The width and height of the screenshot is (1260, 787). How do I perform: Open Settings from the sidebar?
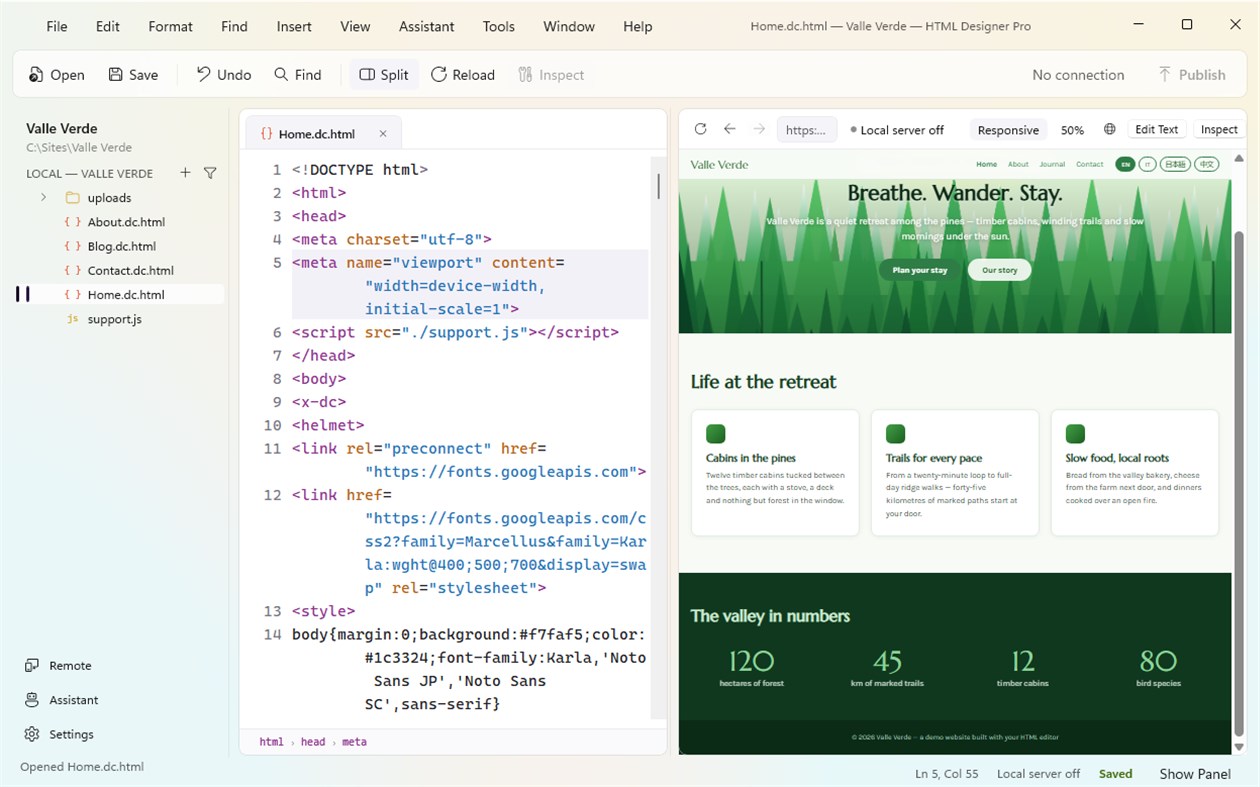coord(59,734)
